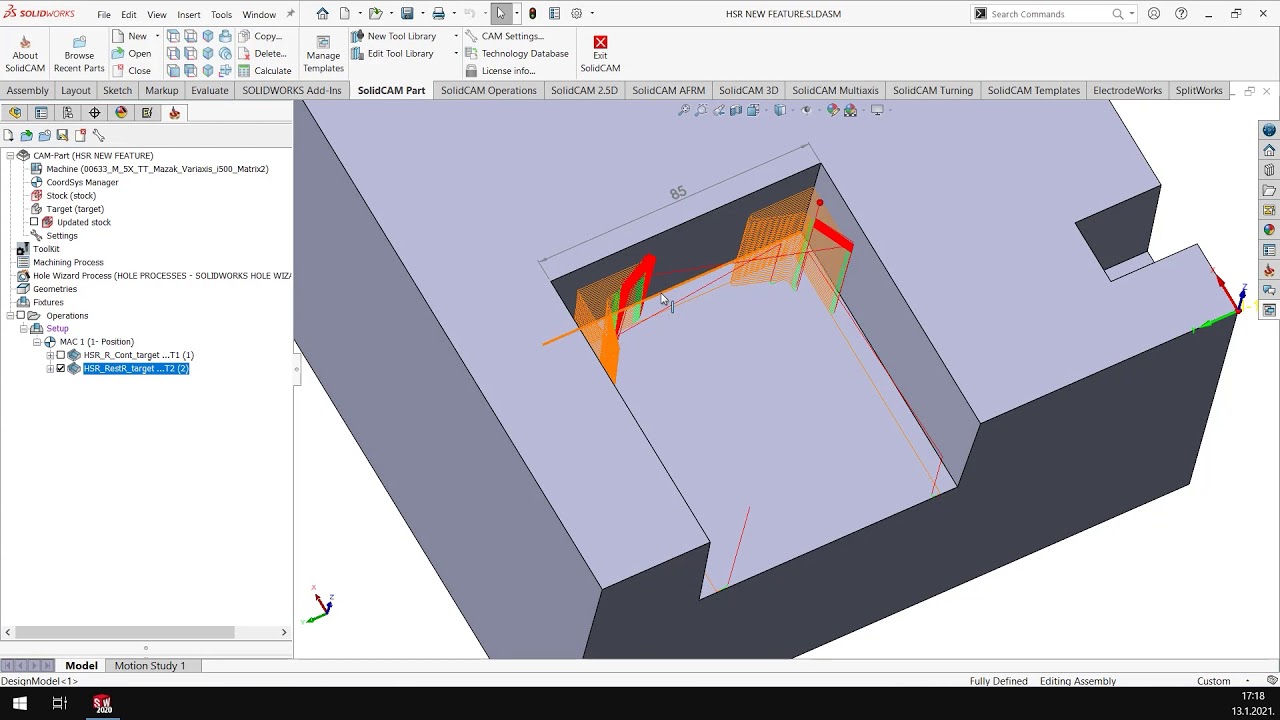This screenshot has height=720, width=1280.
Task: Open the ConfigurationManager tab icon
Action: pyautogui.click(x=68, y=113)
